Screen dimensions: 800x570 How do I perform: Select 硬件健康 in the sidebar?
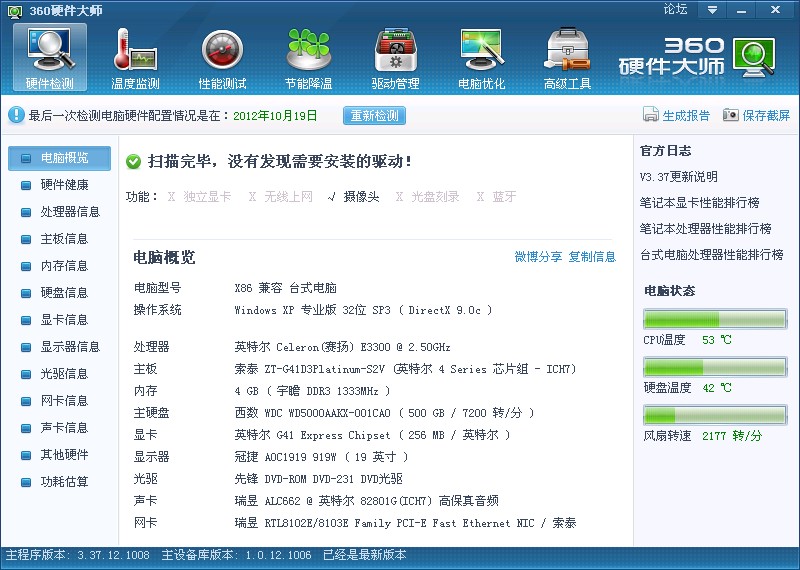59,185
